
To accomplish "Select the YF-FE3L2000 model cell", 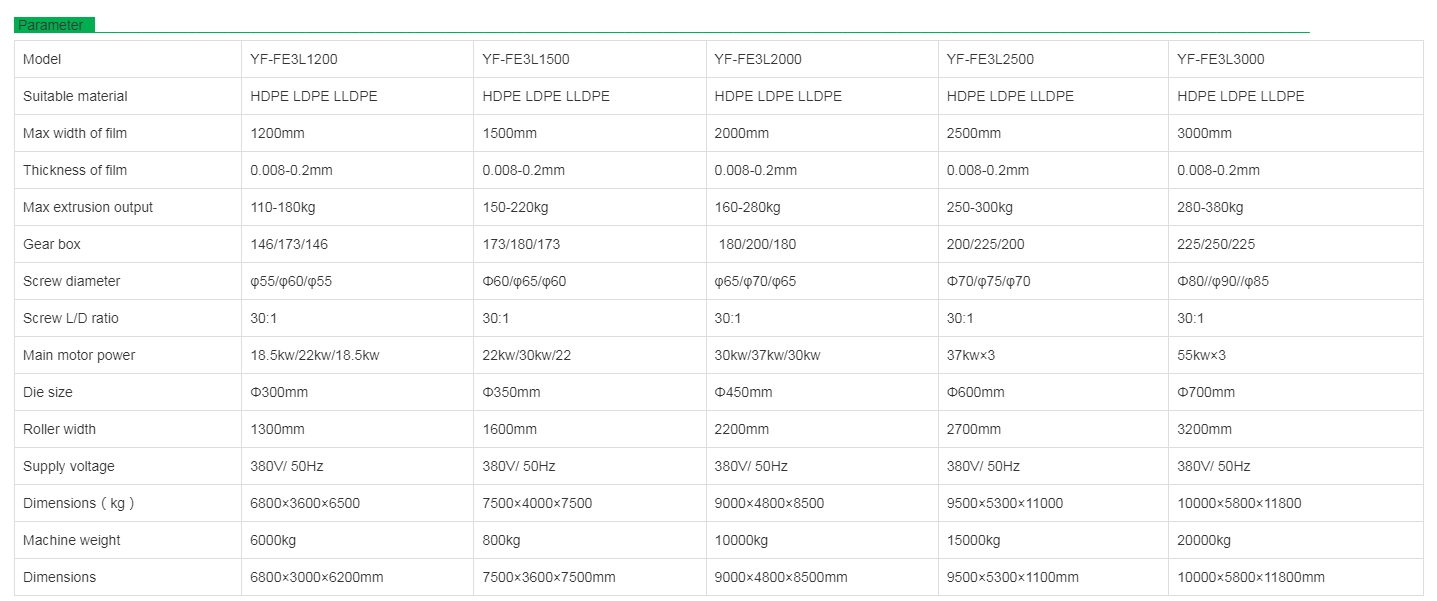I will 758,59.
